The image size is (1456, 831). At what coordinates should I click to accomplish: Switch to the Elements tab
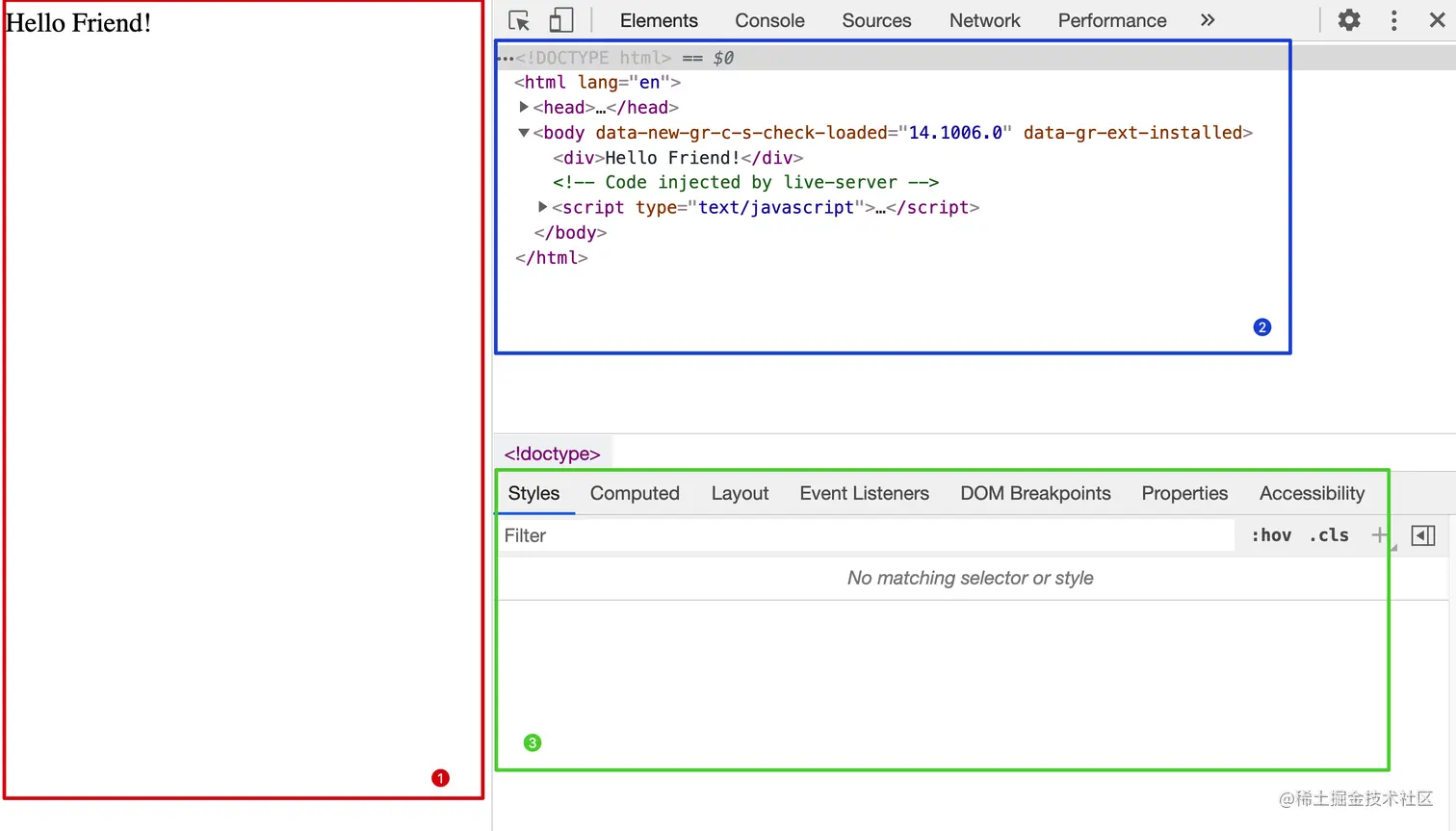(659, 20)
